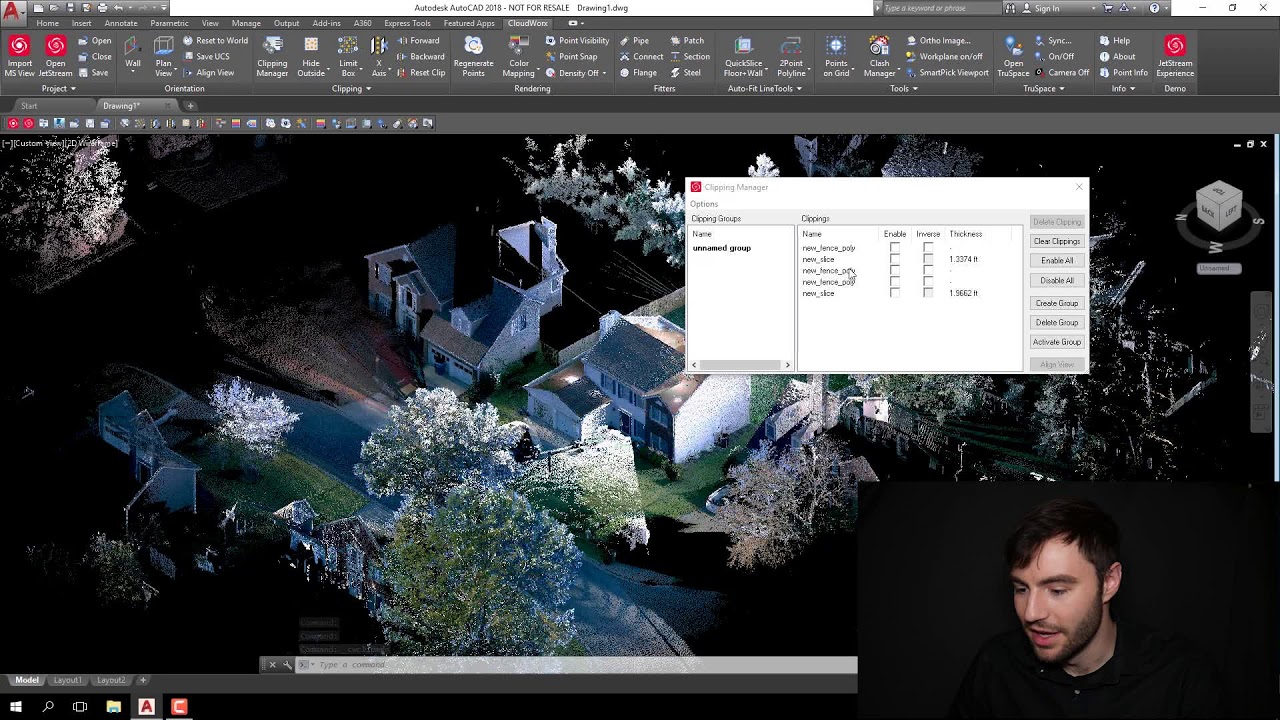Expand the Project panel dropdown
The image size is (1280, 720).
point(59,89)
